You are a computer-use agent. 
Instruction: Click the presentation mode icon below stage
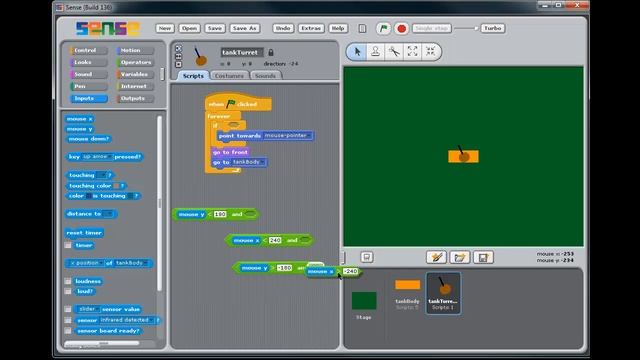[367, 257]
